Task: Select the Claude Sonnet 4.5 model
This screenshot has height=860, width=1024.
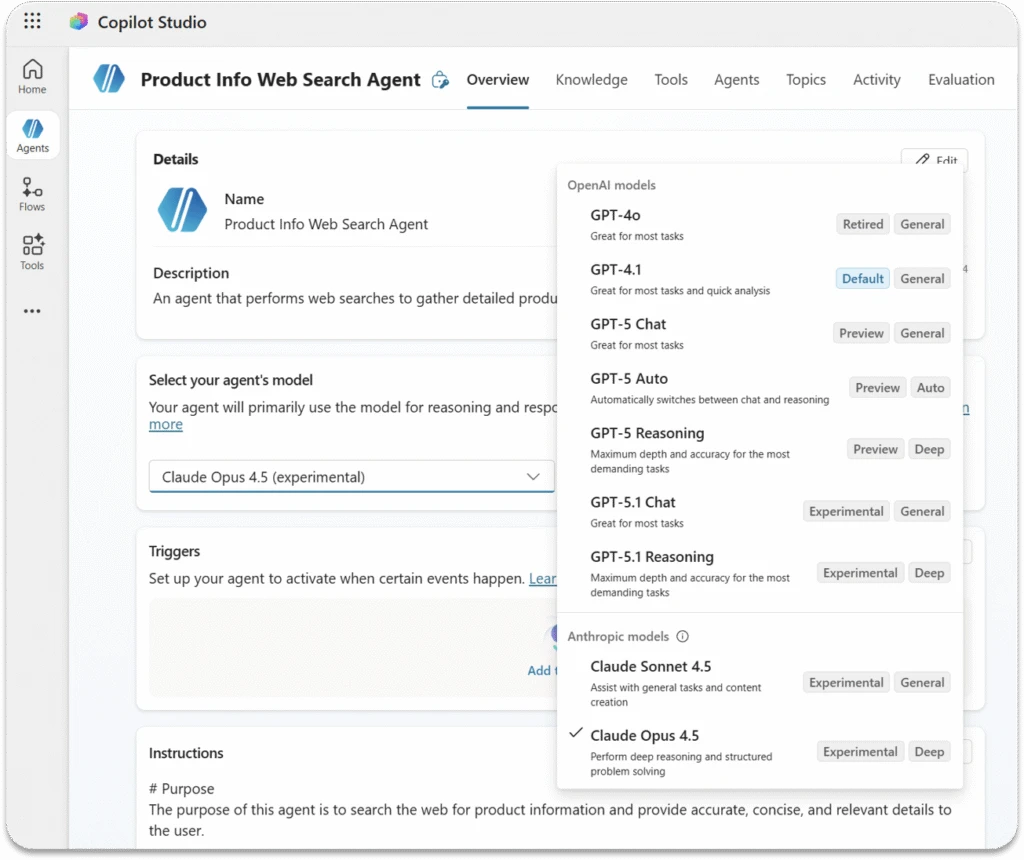Action: coord(651,666)
